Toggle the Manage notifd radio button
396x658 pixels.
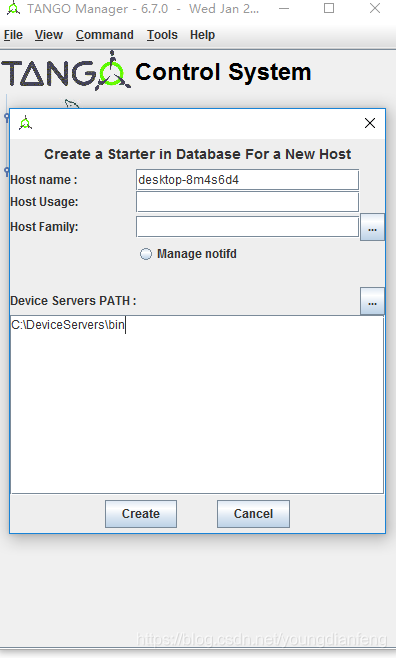(146, 254)
